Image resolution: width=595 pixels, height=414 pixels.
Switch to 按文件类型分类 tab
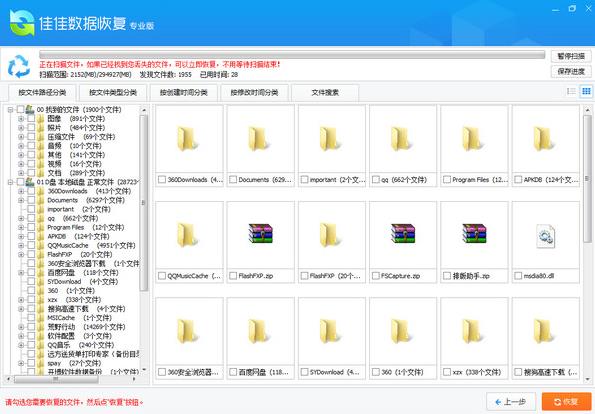pos(113,93)
